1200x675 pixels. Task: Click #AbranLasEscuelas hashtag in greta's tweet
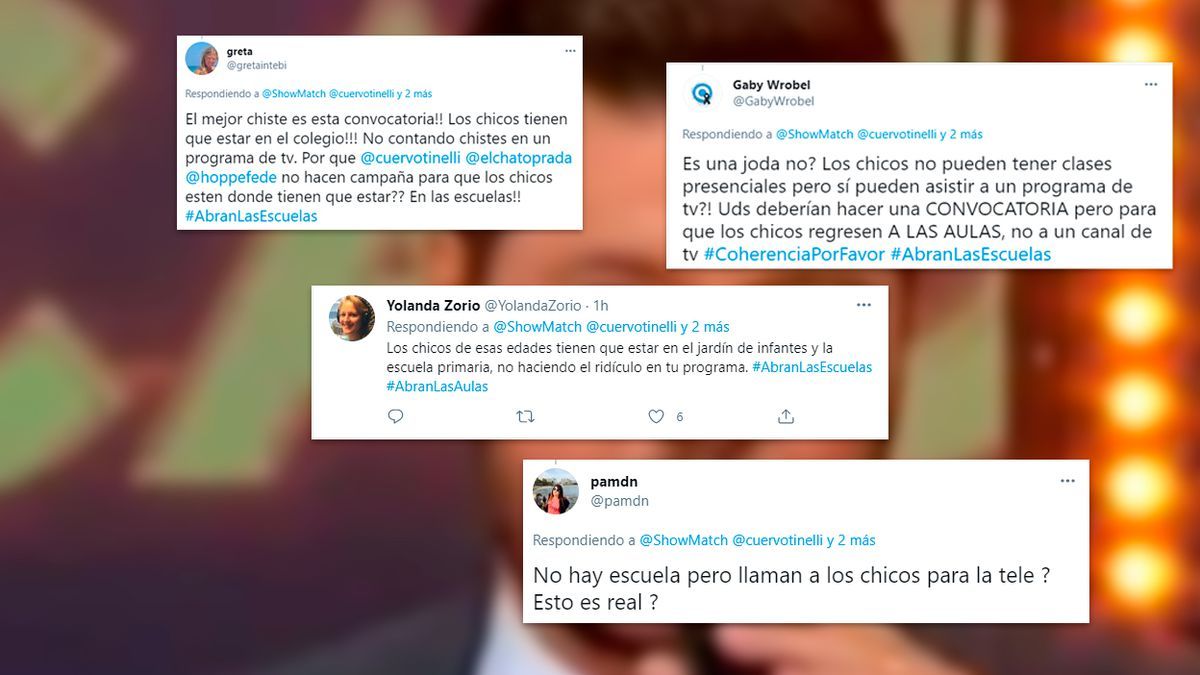click(x=251, y=216)
